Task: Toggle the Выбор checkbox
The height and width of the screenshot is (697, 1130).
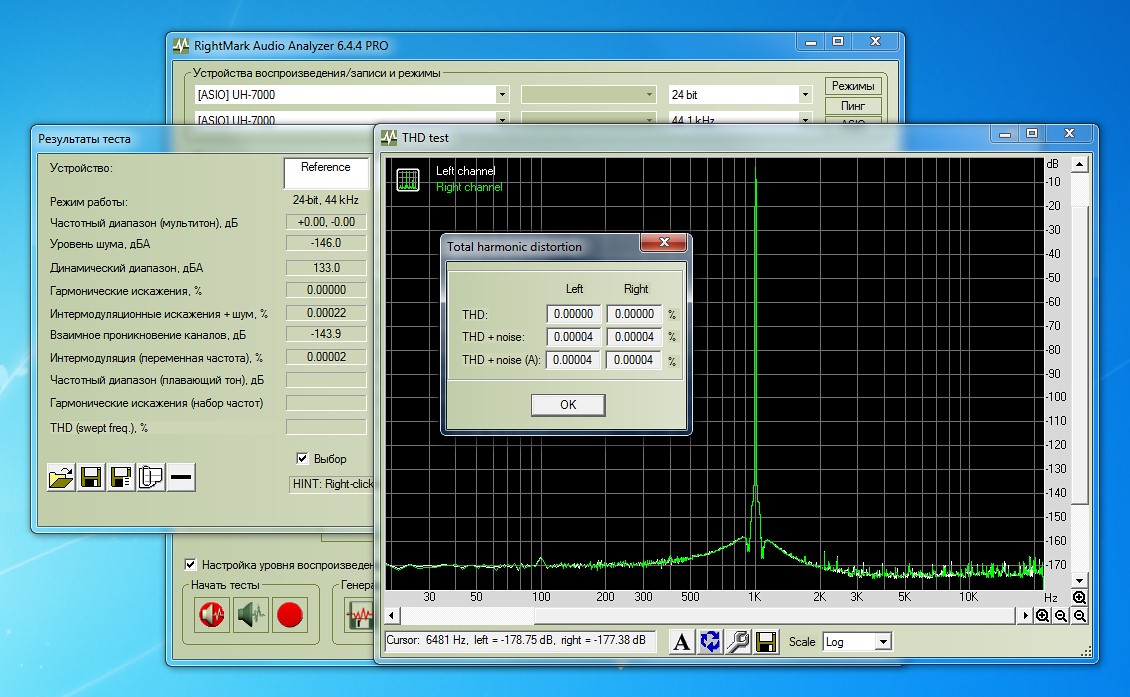Action: click(302, 458)
